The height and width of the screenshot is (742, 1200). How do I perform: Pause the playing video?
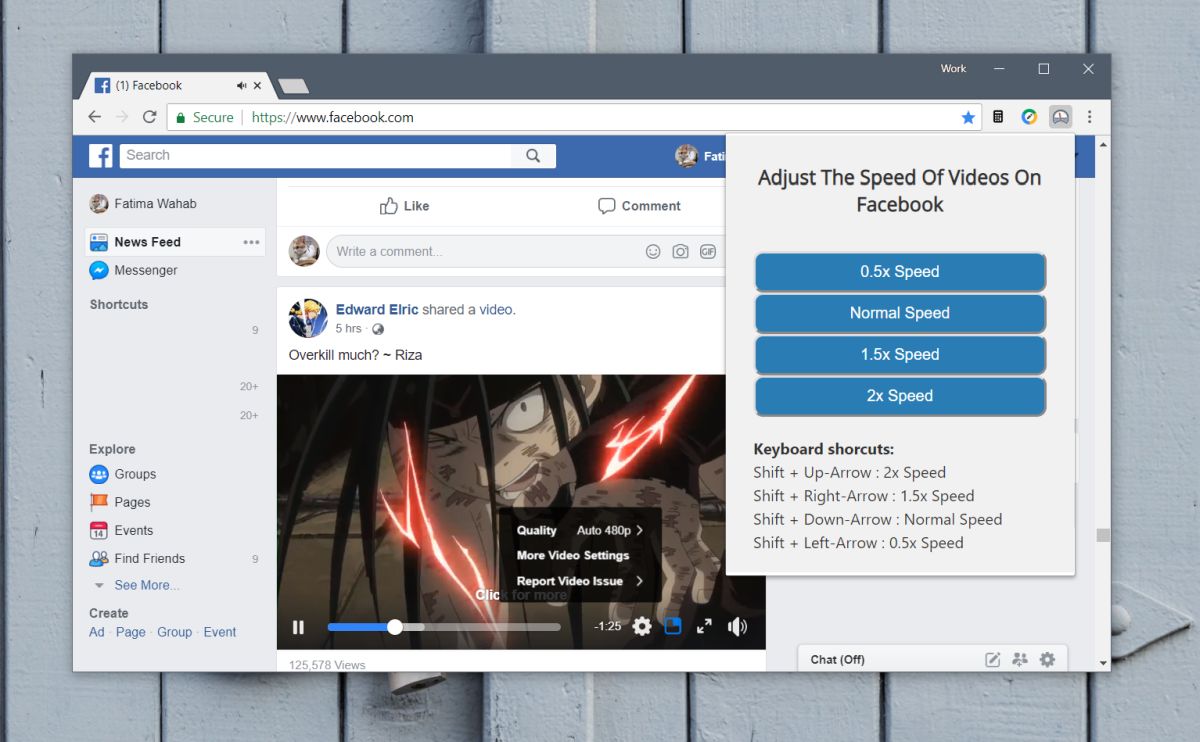[298, 626]
